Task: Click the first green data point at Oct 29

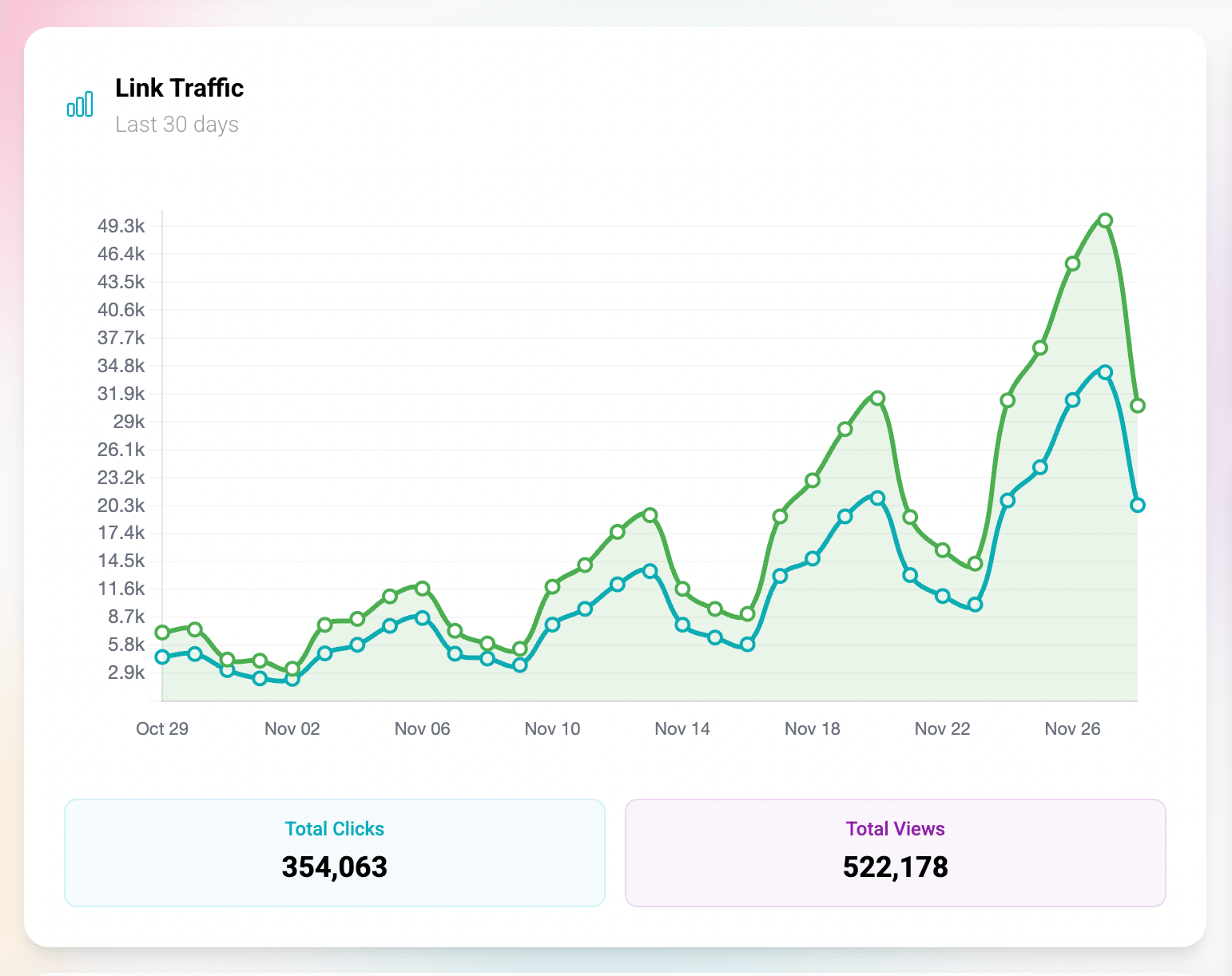Action: [x=162, y=633]
